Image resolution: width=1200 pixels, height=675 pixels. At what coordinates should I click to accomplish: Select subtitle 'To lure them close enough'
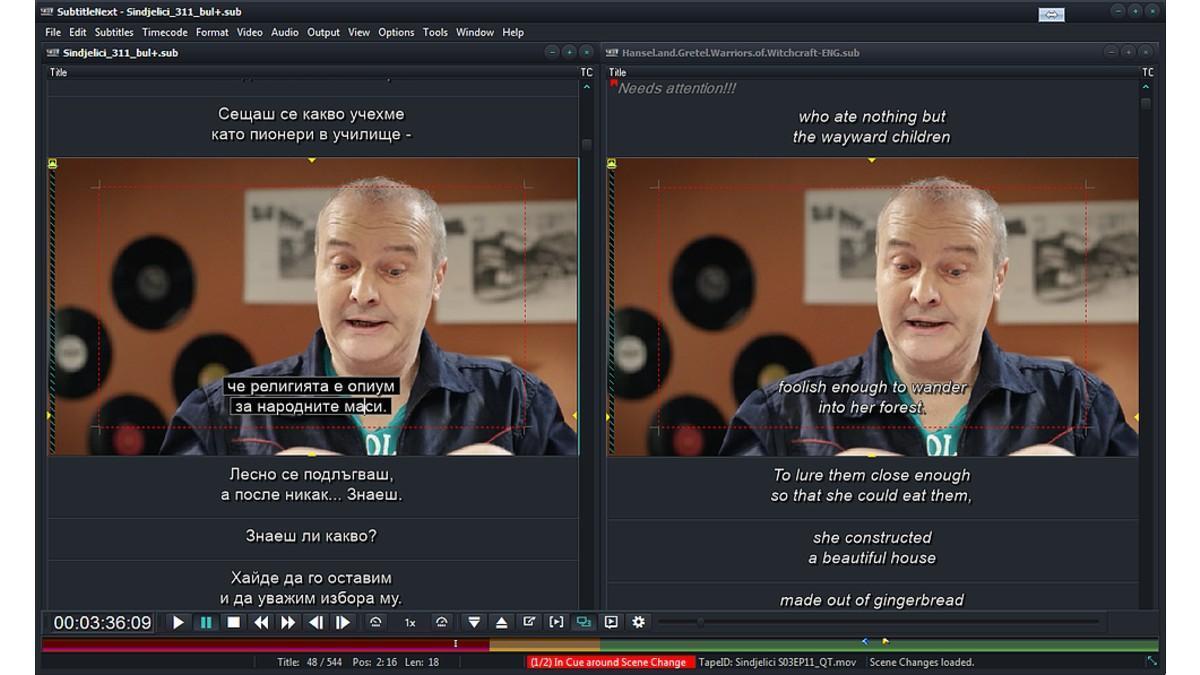pos(871,485)
